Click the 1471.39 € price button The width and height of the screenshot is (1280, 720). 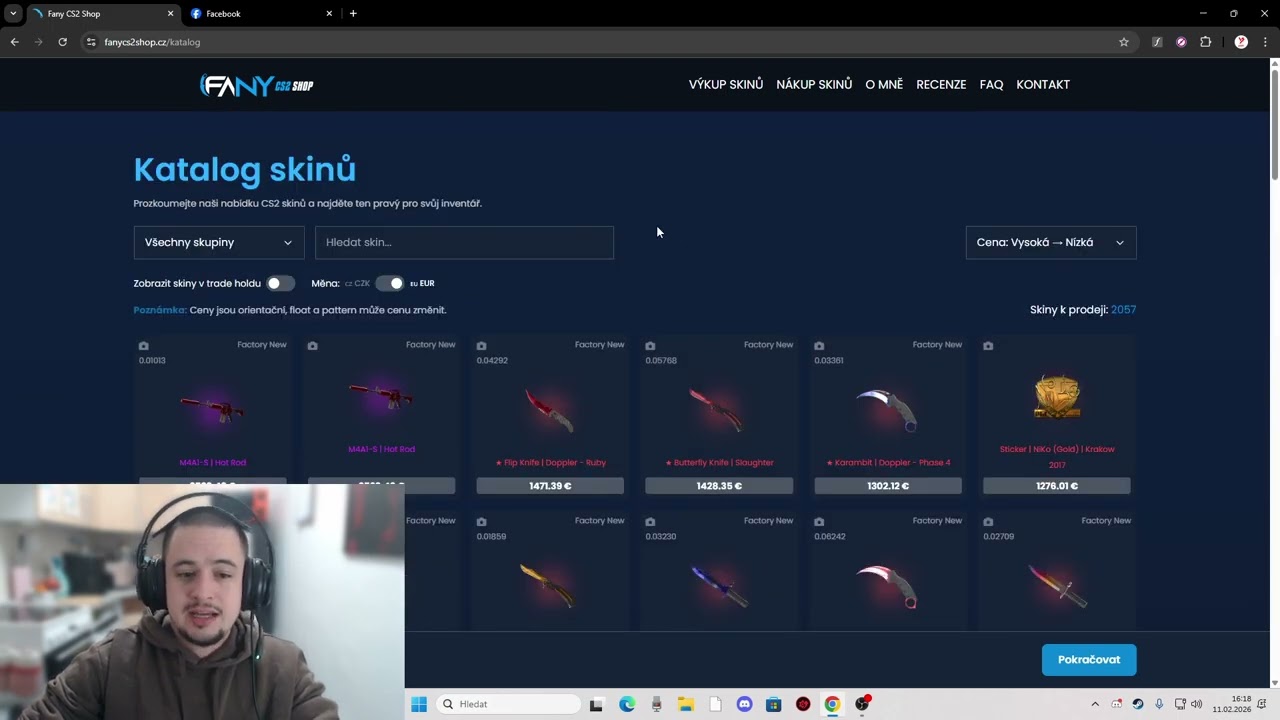click(x=550, y=486)
